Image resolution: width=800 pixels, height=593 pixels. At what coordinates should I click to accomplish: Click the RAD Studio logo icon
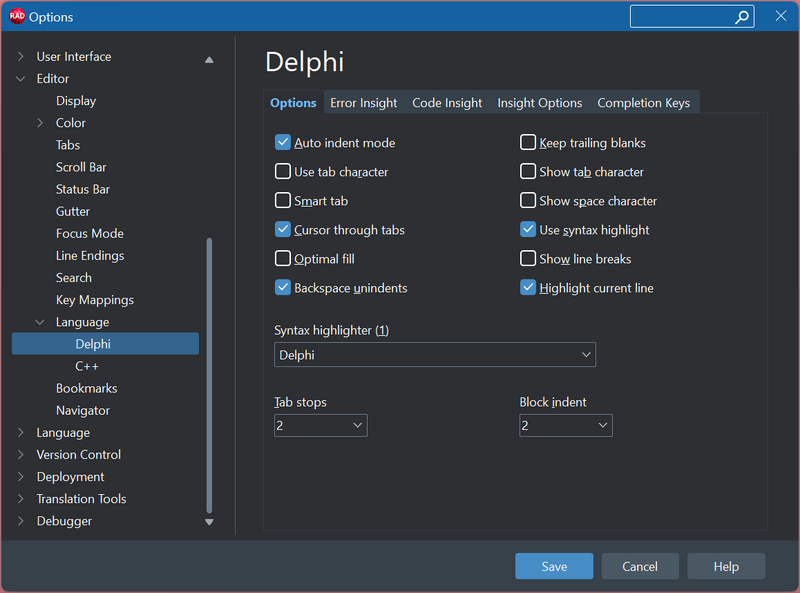[17, 16]
